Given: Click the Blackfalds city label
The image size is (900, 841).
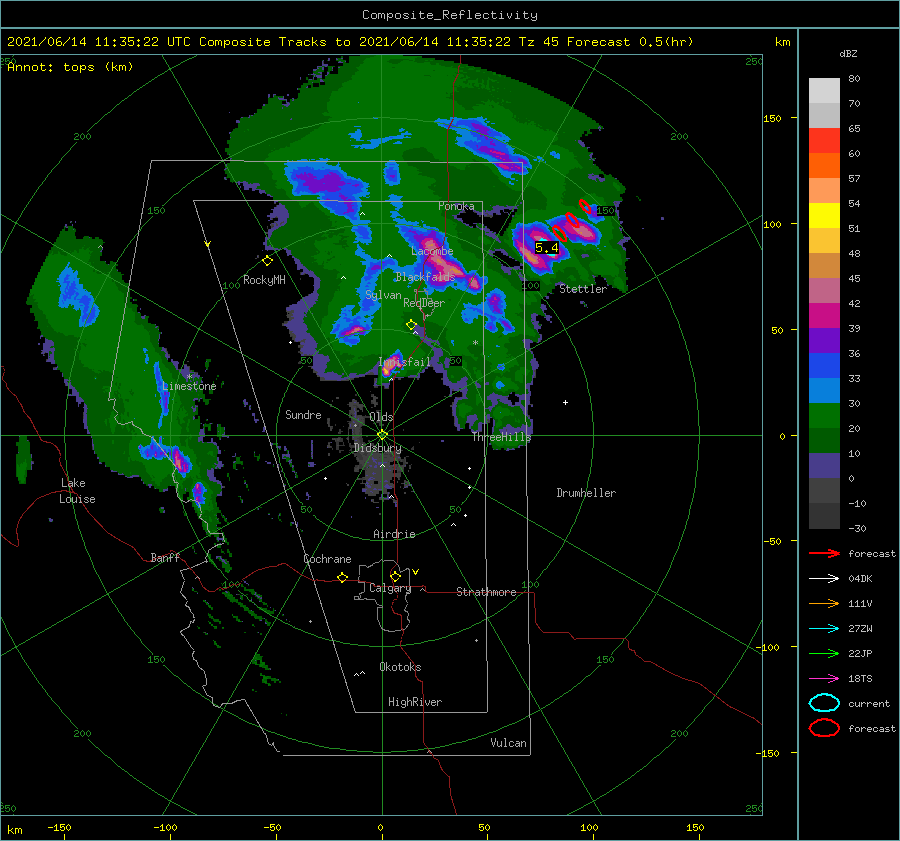Looking at the screenshot, I should (425, 277).
